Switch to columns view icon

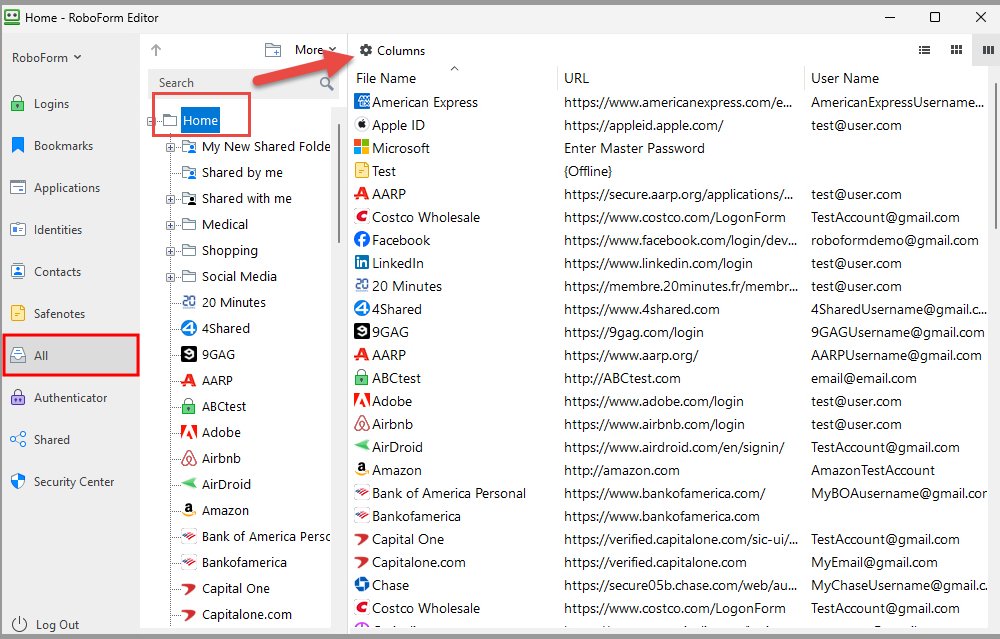pos(988,50)
